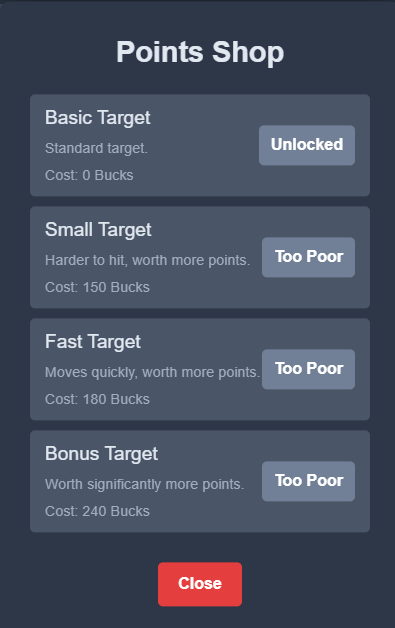Click empty area of Bonus Target card
The image size is (395, 628).
pos(208,517)
